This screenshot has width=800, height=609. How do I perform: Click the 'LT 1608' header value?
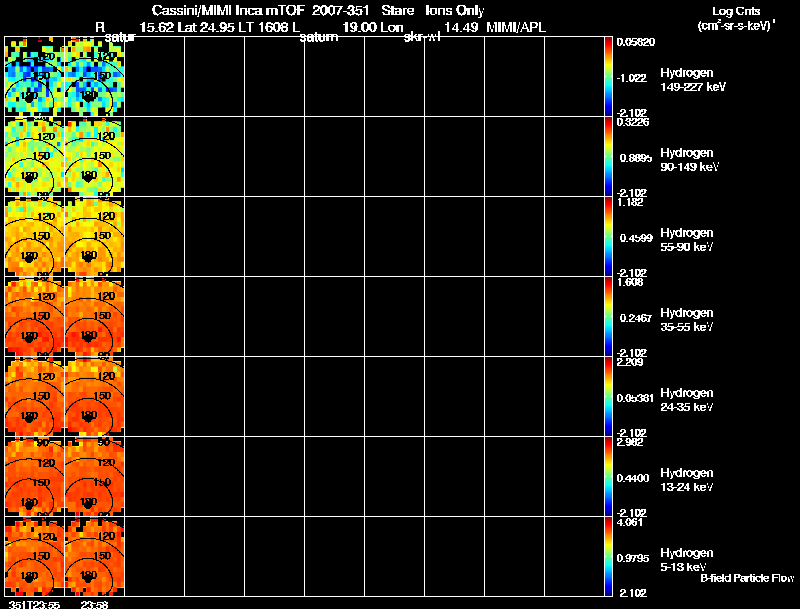pyautogui.click(x=265, y=28)
